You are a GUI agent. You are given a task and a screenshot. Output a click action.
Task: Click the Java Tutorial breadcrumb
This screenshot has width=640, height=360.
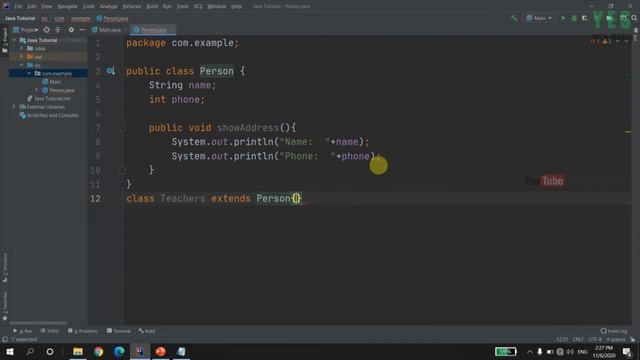[x=20, y=18]
